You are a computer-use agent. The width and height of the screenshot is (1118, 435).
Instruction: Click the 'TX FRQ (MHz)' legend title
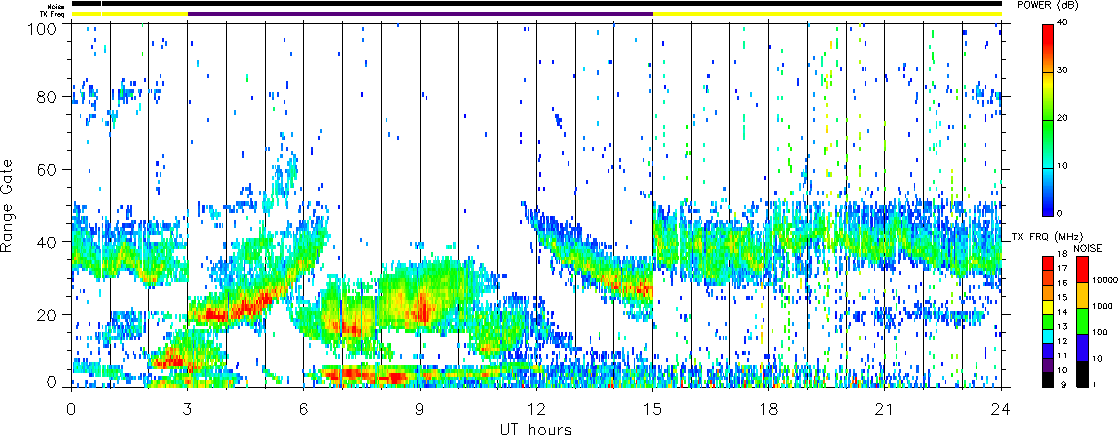(1047, 235)
